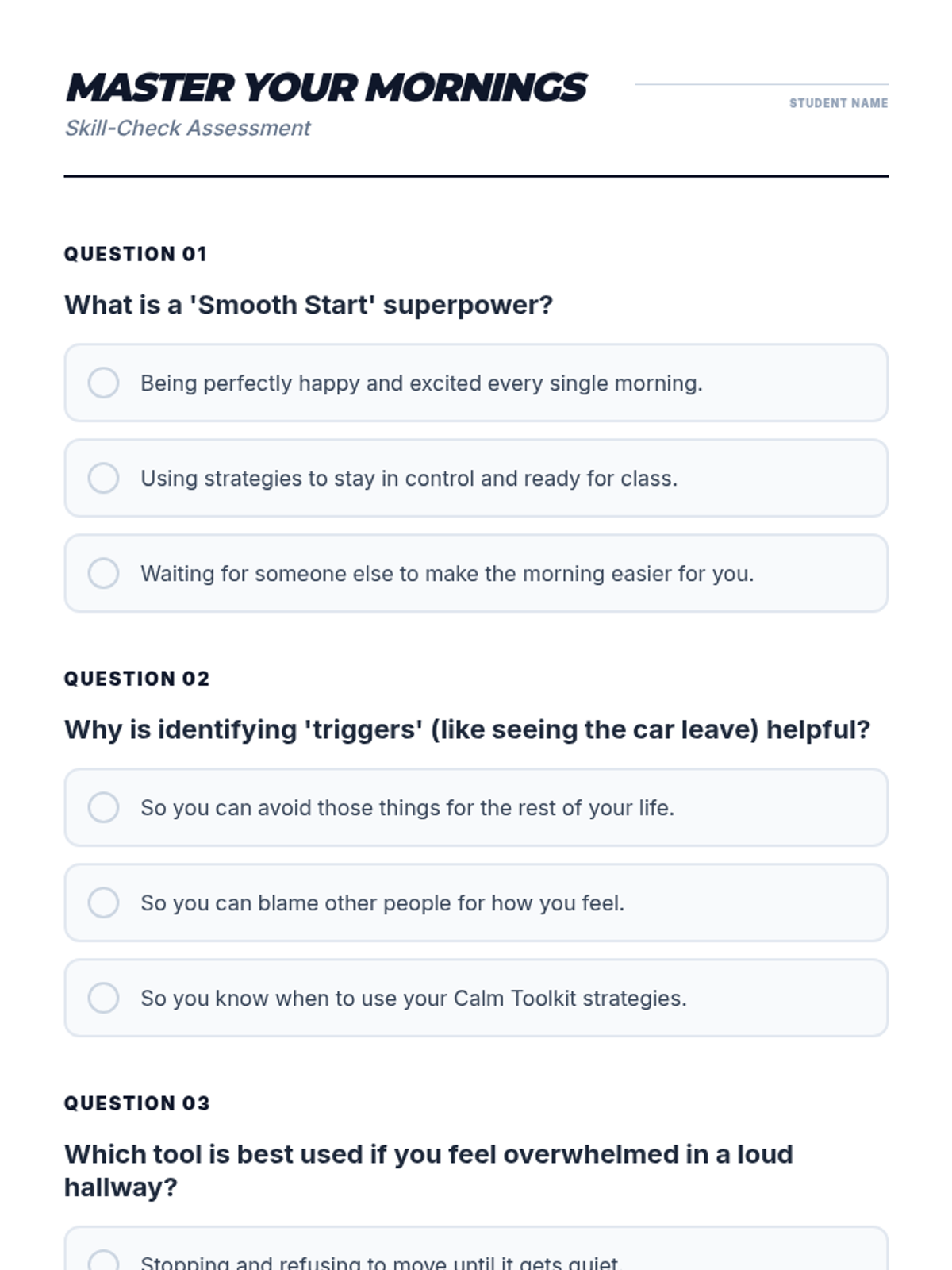Click the 'Smooth Start' superpower question text
The image size is (952, 1270).
point(309,305)
